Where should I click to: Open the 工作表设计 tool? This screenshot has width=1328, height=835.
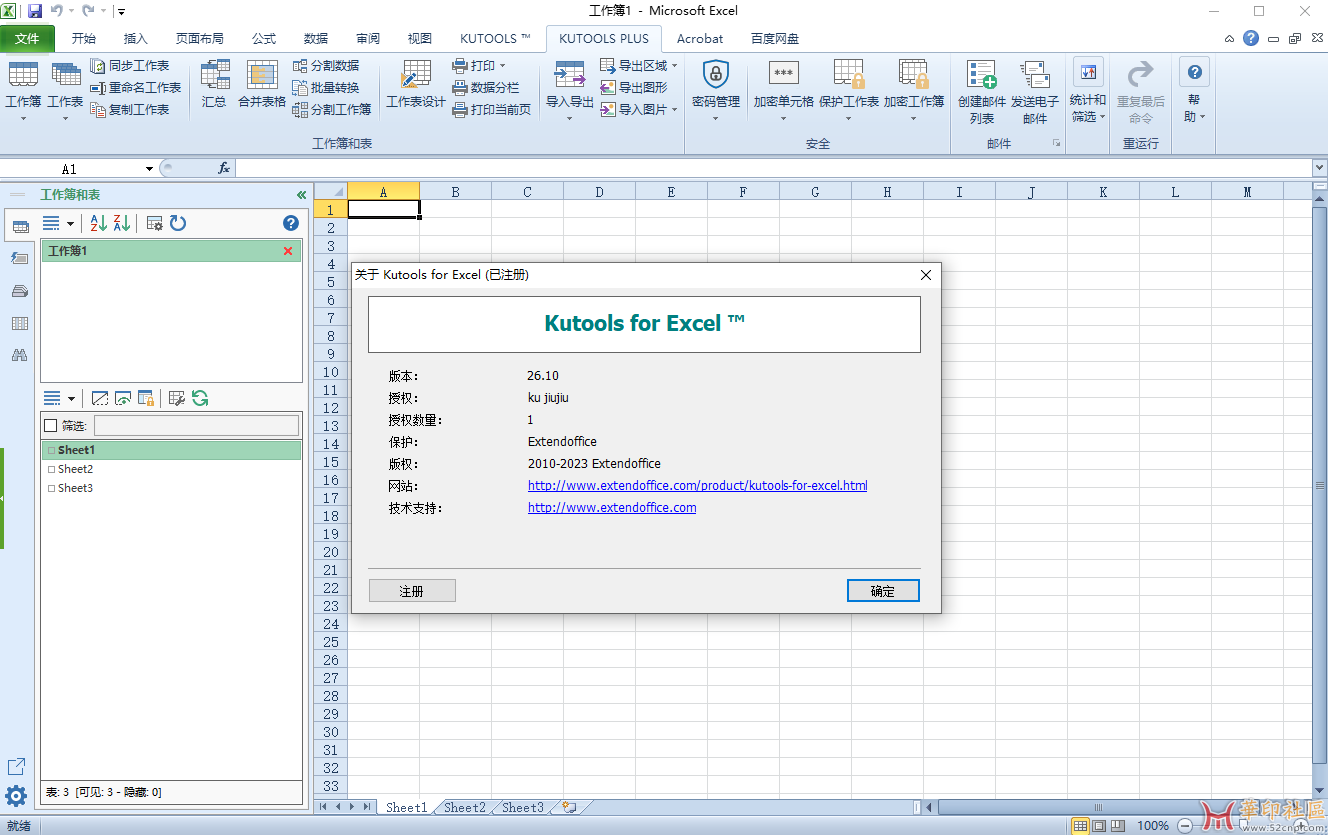(416, 85)
